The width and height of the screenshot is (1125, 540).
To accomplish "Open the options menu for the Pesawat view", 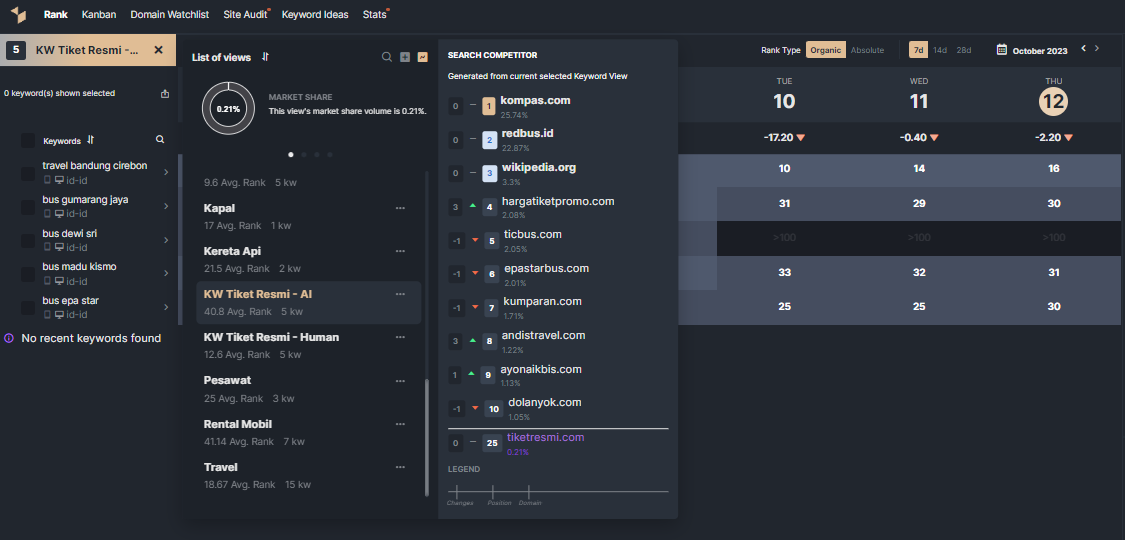I will click(400, 380).
